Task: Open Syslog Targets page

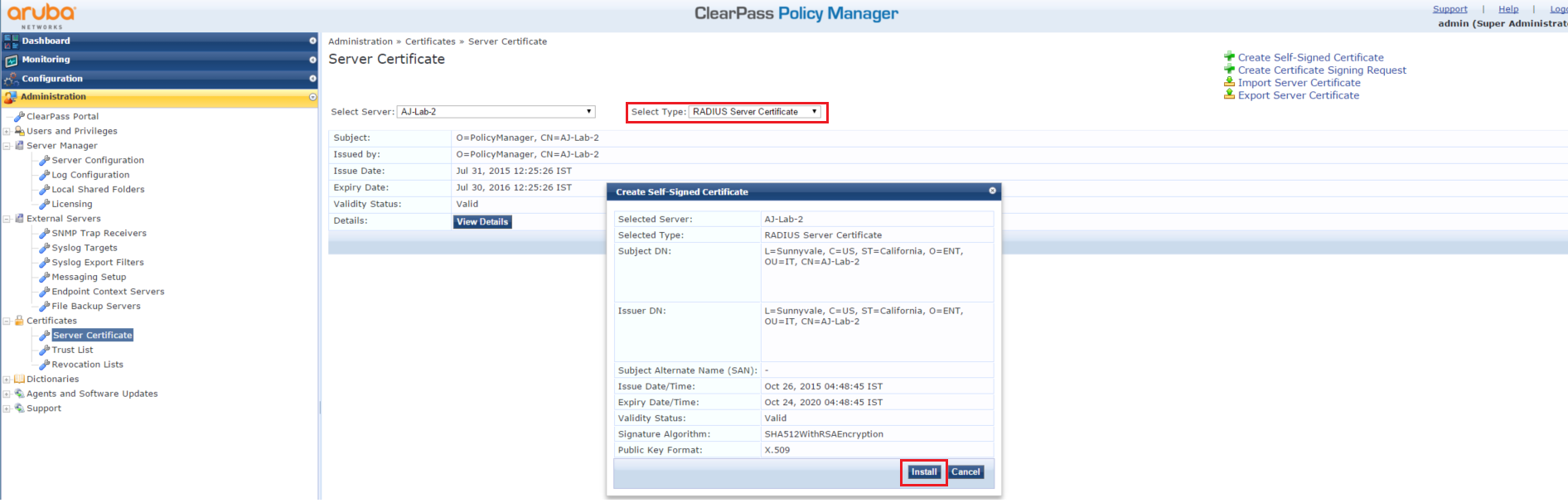Action: pyautogui.click(x=85, y=248)
